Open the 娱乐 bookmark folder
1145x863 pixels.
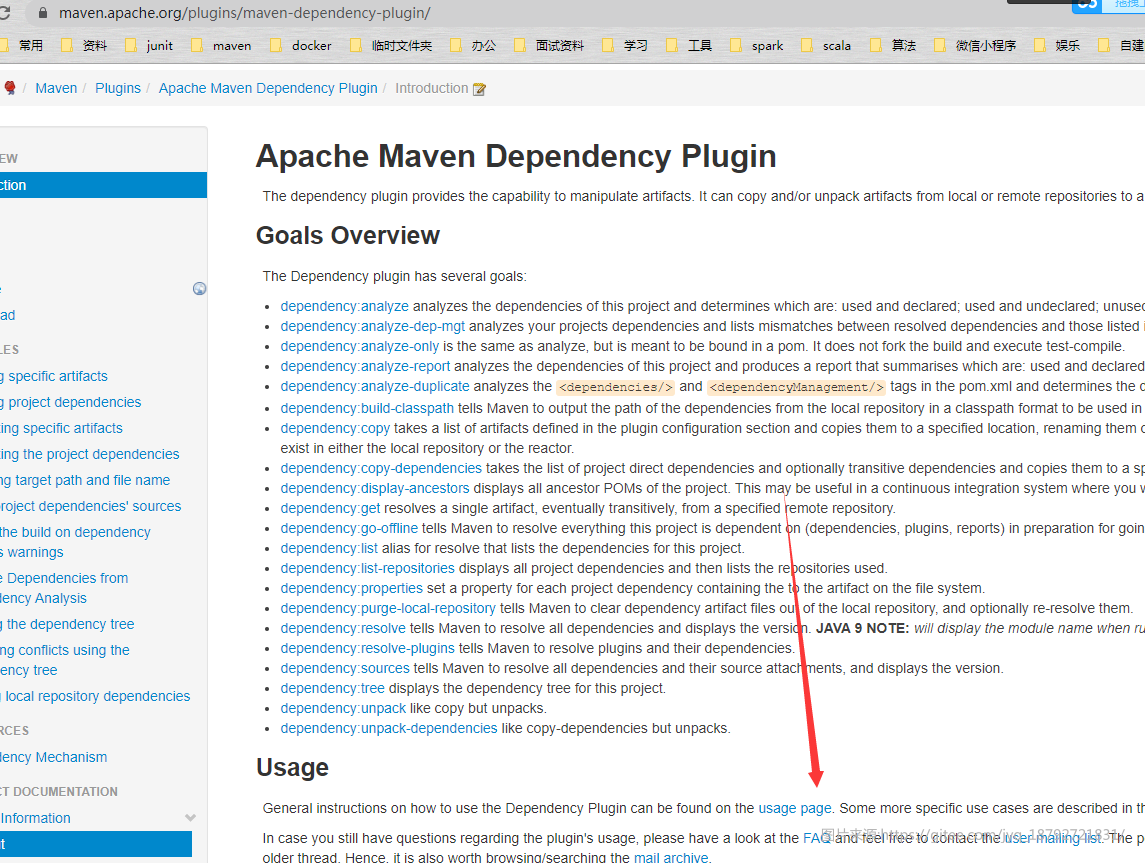(1057, 45)
